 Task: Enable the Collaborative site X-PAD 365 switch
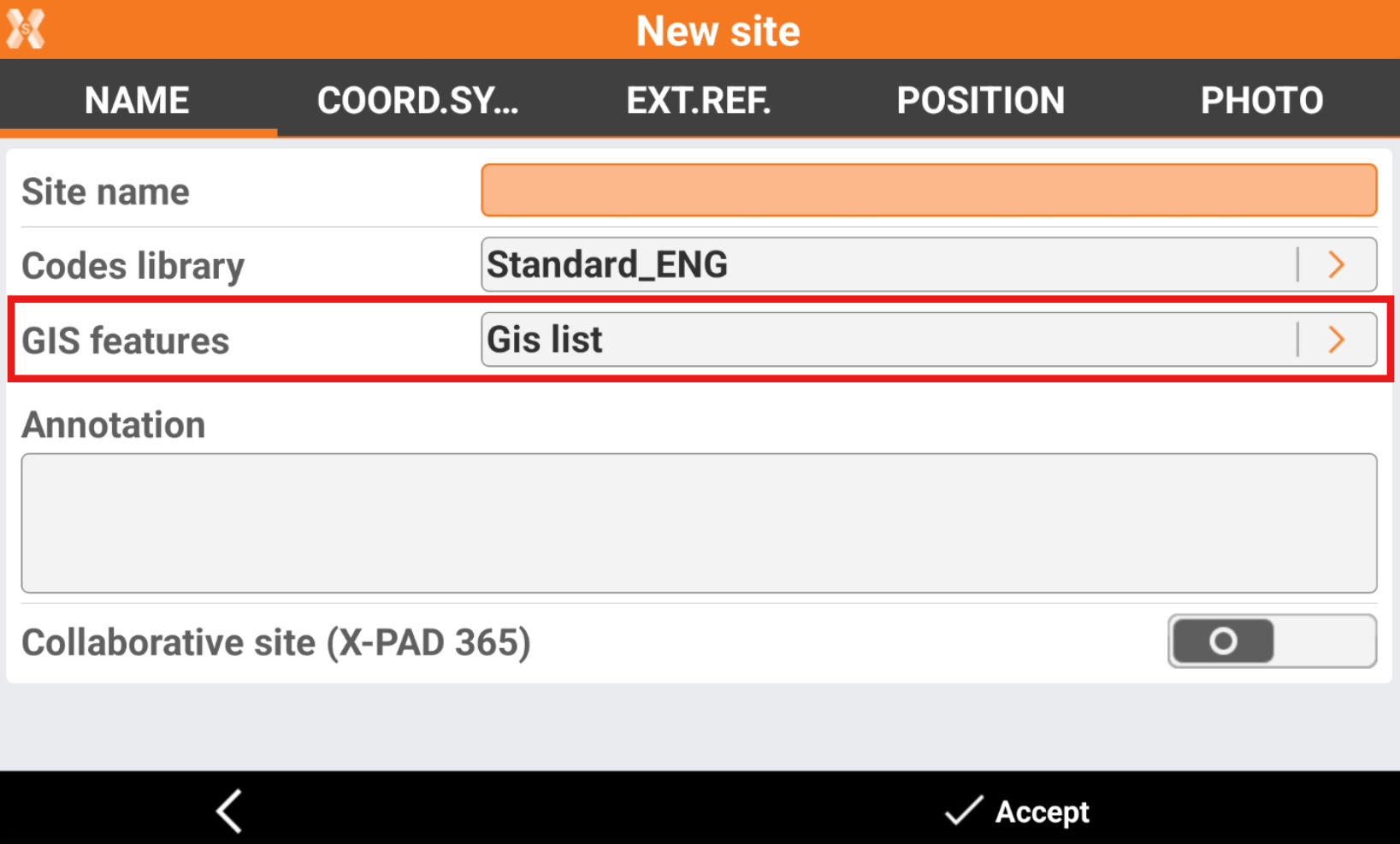coord(1271,641)
